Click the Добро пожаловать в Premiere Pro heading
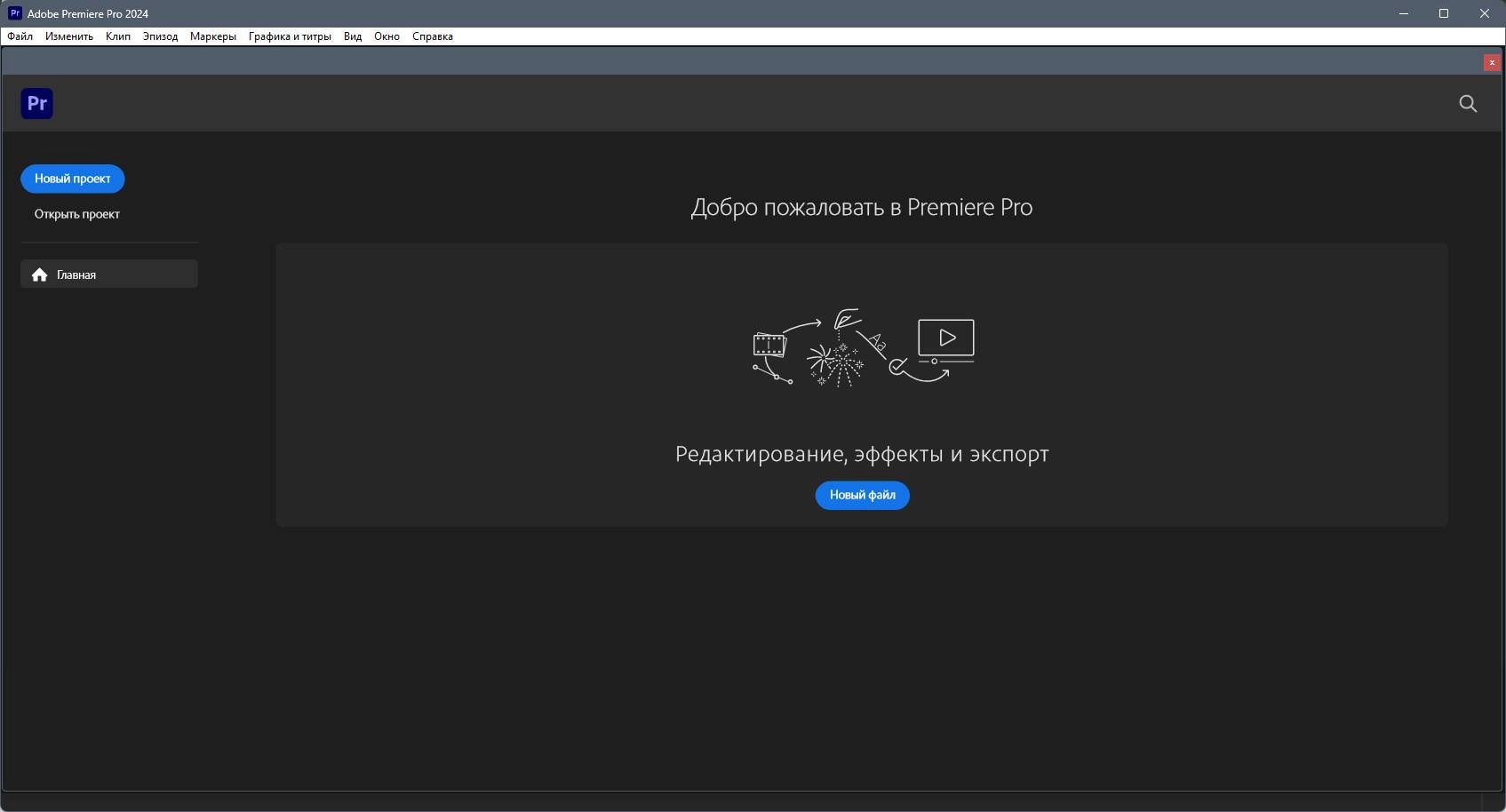This screenshot has width=1506, height=812. 862,207
